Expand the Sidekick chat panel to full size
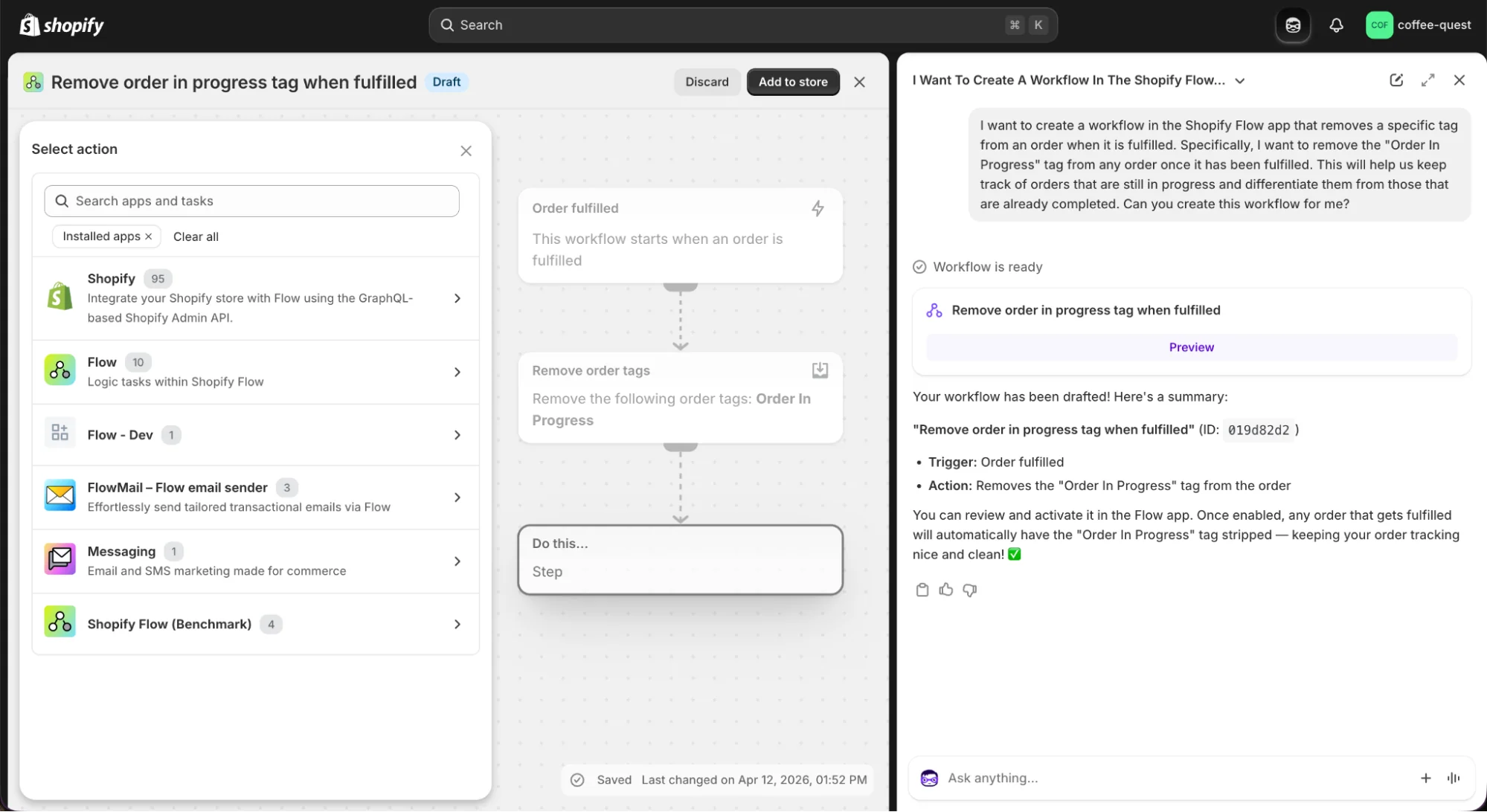Viewport: 1487px width, 812px height. pos(1427,80)
